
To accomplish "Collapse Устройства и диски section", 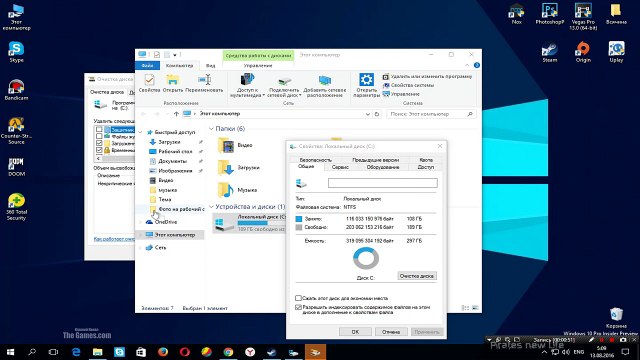I will click(x=211, y=207).
